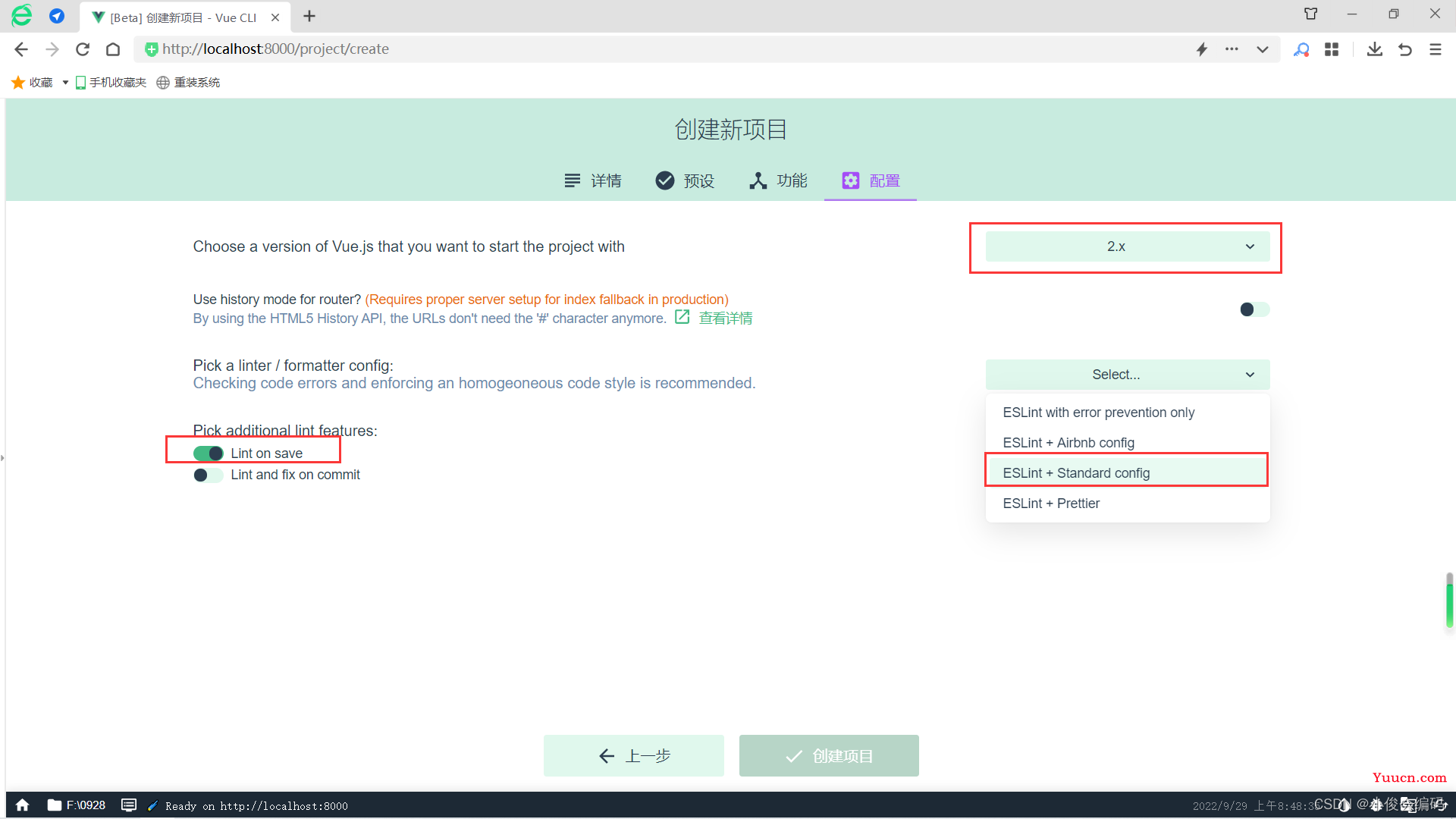Close the Vue CLI browser tab
The width and height of the screenshot is (1456, 819).
[x=275, y=17]
